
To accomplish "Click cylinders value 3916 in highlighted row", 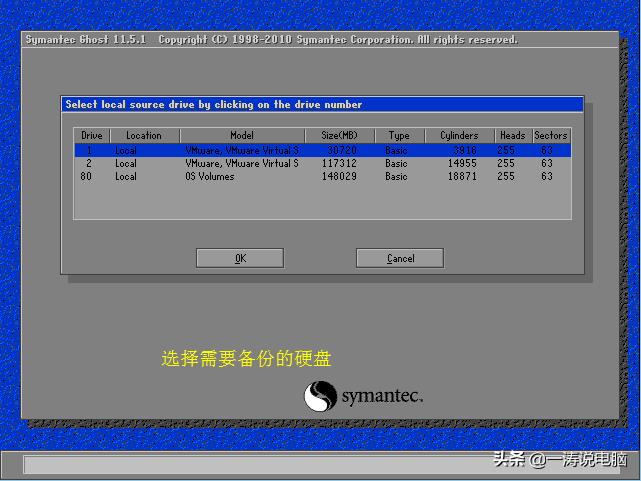I will [465, 150].
